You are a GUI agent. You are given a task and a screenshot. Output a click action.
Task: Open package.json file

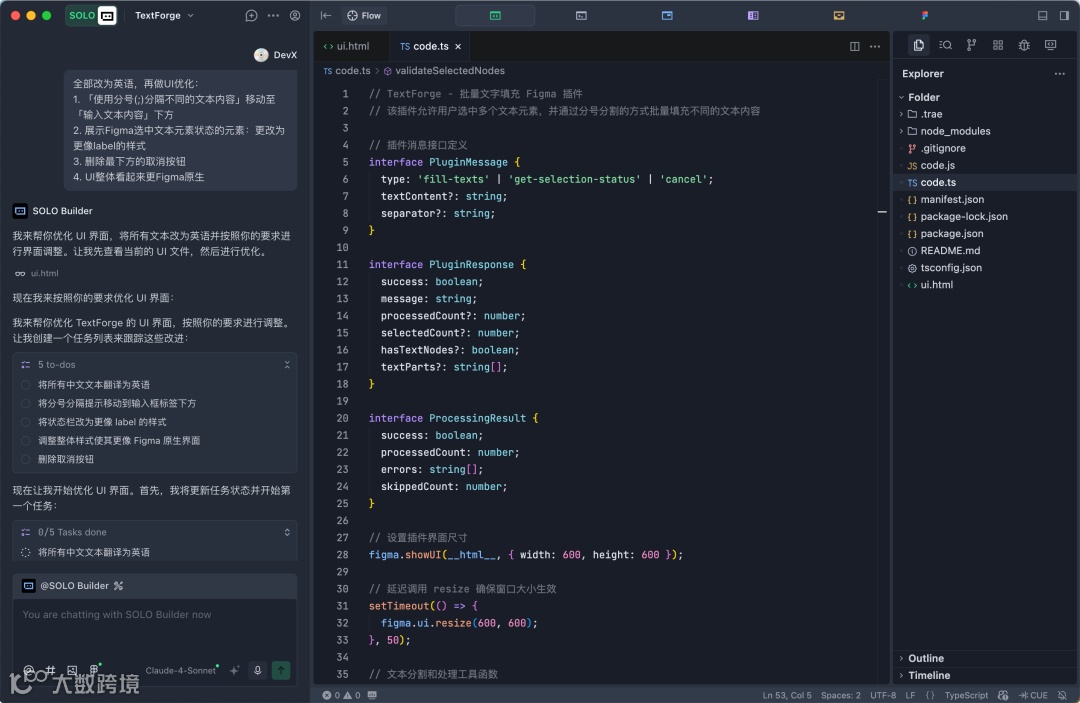pos(951,233)
